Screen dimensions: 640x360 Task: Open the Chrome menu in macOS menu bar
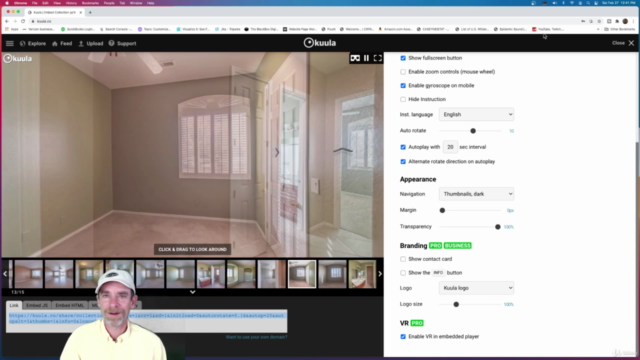pos(20,3)
